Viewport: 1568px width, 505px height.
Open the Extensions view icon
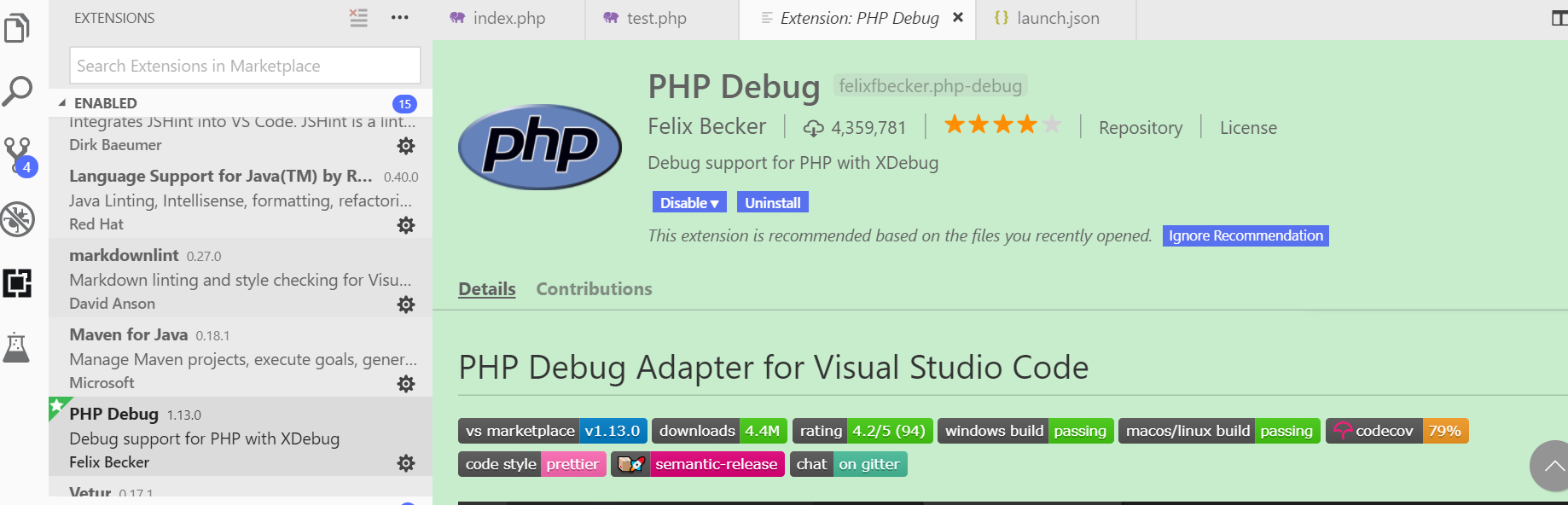tap(17, 282)
